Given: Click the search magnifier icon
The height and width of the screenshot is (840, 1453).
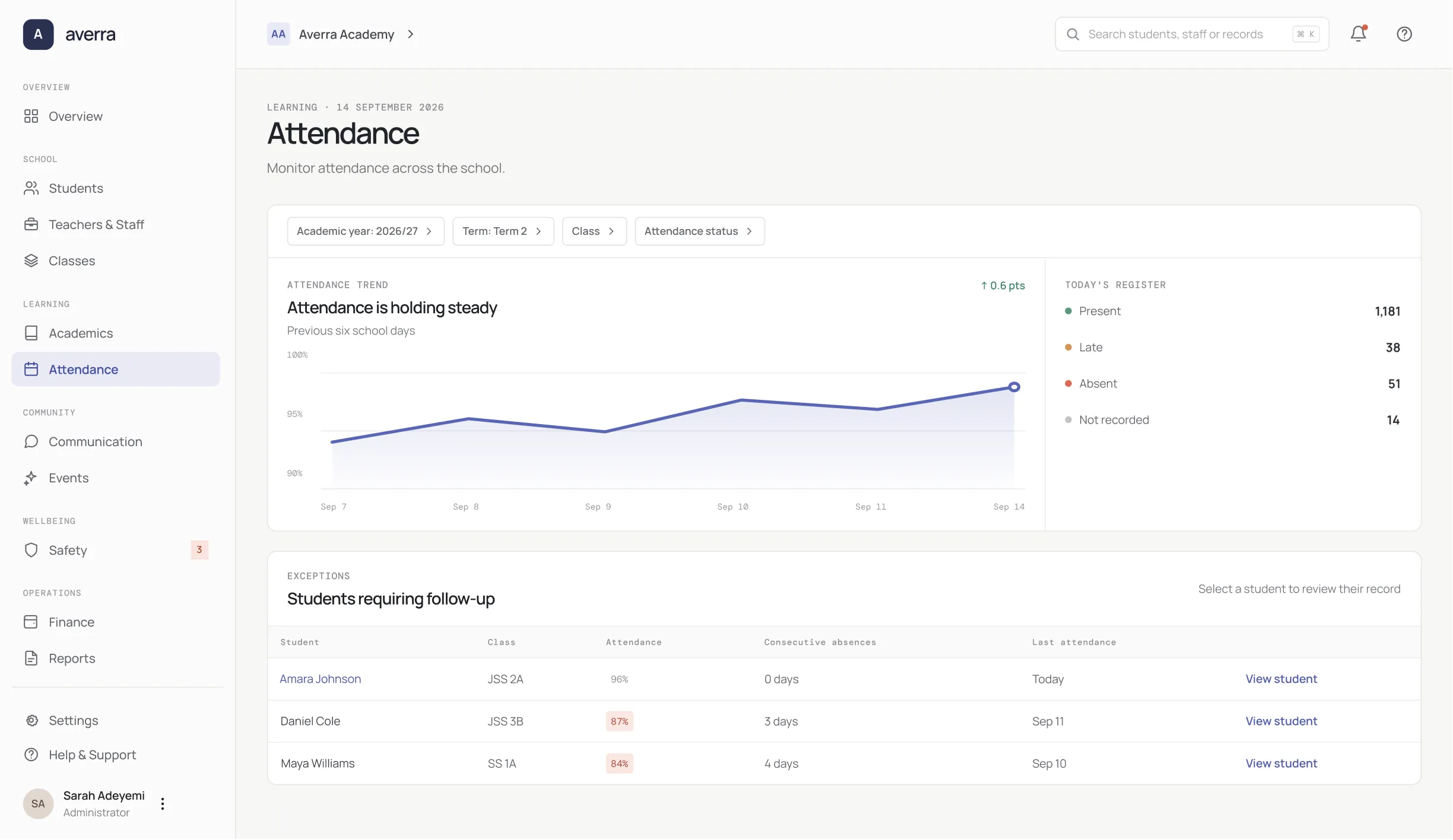Looking at the screenshot, I should click(x=1073, y=34).
